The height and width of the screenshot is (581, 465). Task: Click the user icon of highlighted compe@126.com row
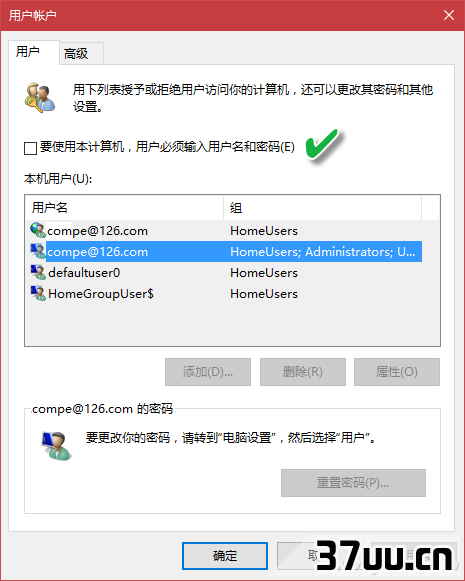(38, 251)
